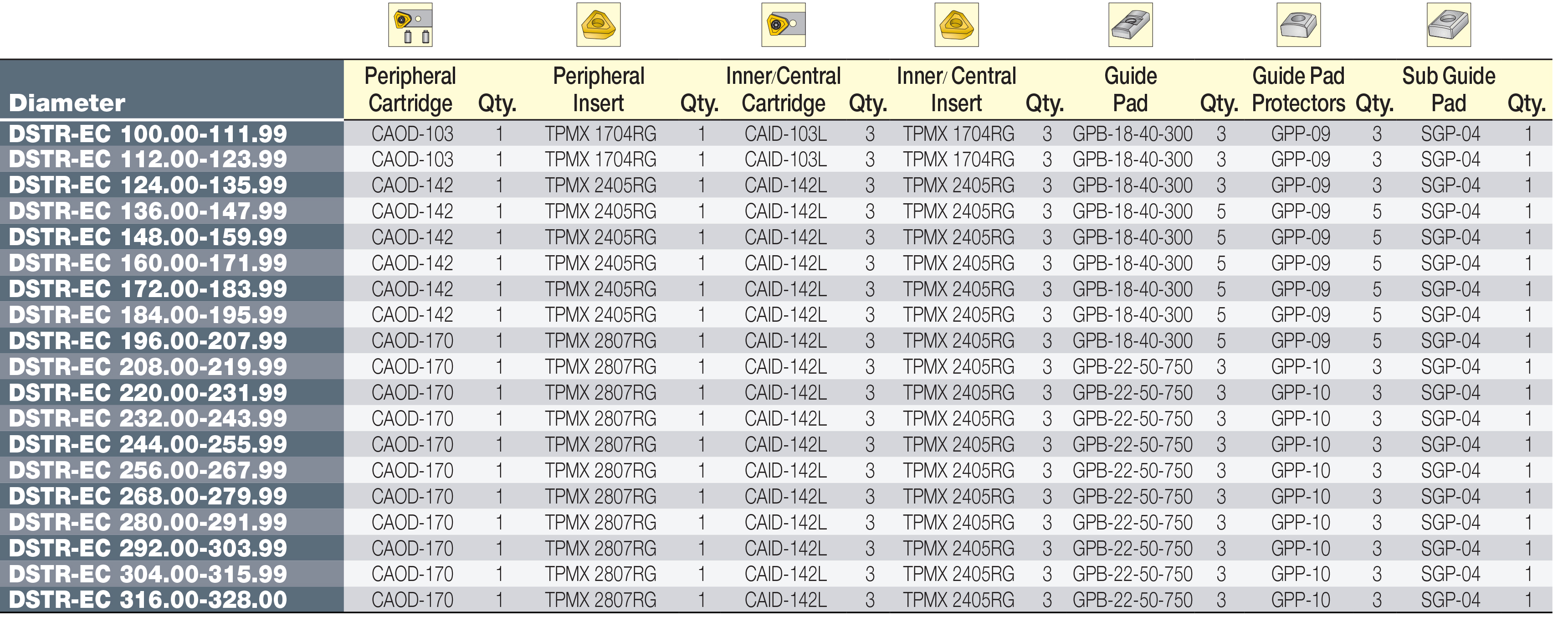Select the Peripheral Cartridge column header

click(x=410, y=89)
